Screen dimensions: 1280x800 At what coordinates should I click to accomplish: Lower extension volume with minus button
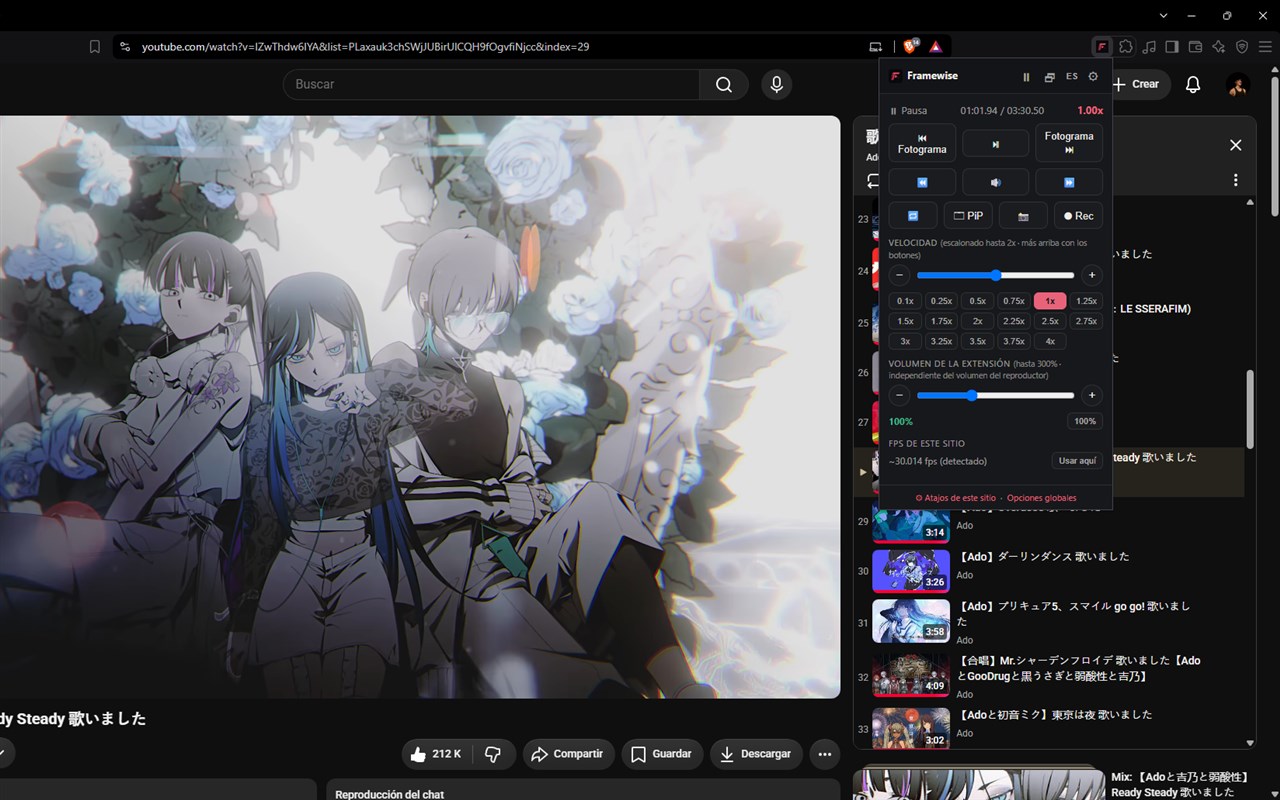point(900,396)
